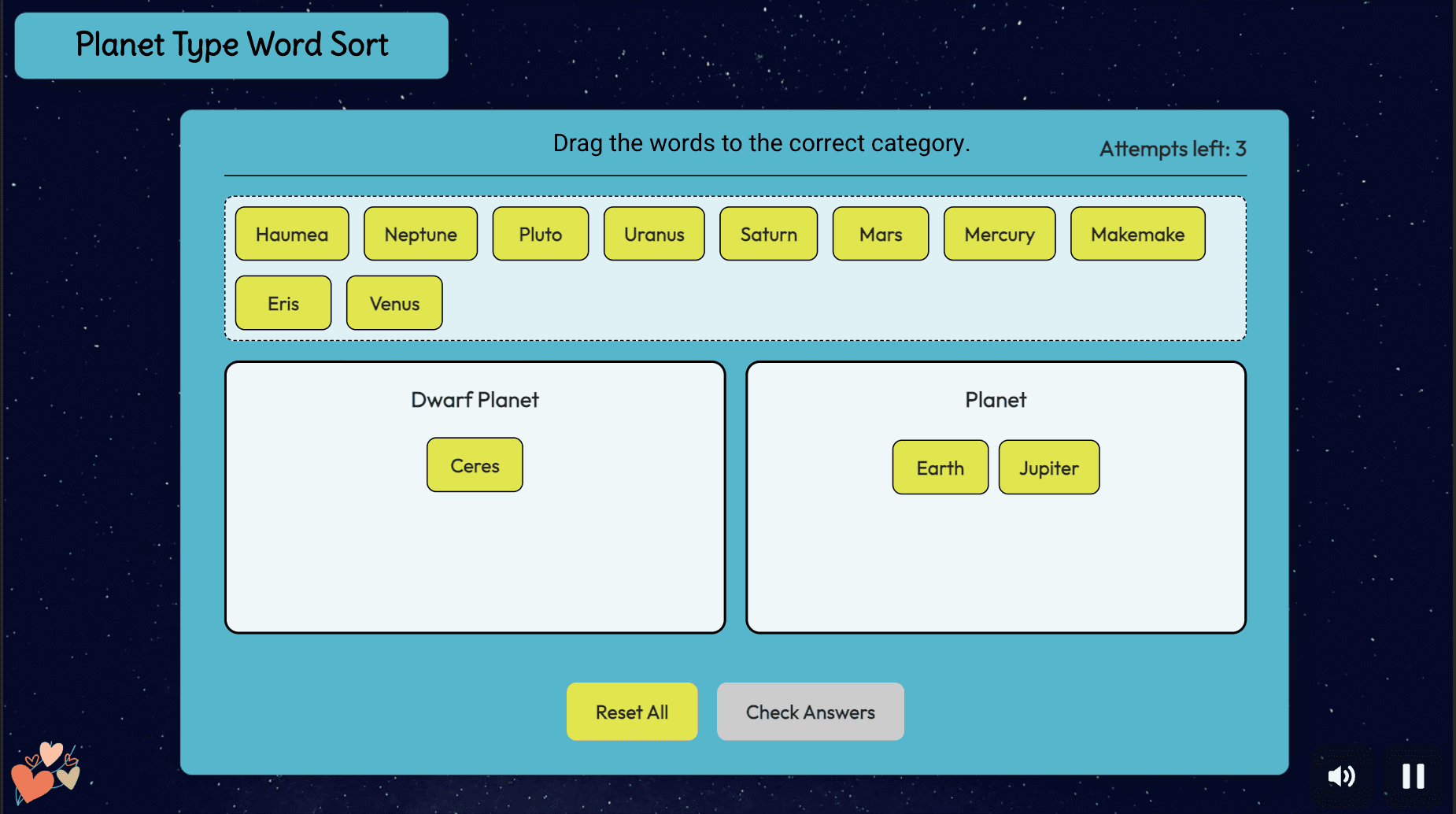This screenshot has height=814, width=1456.
Task: Select the Makemake word tile
Action: pyautogui.click(x=1137, y=234)
